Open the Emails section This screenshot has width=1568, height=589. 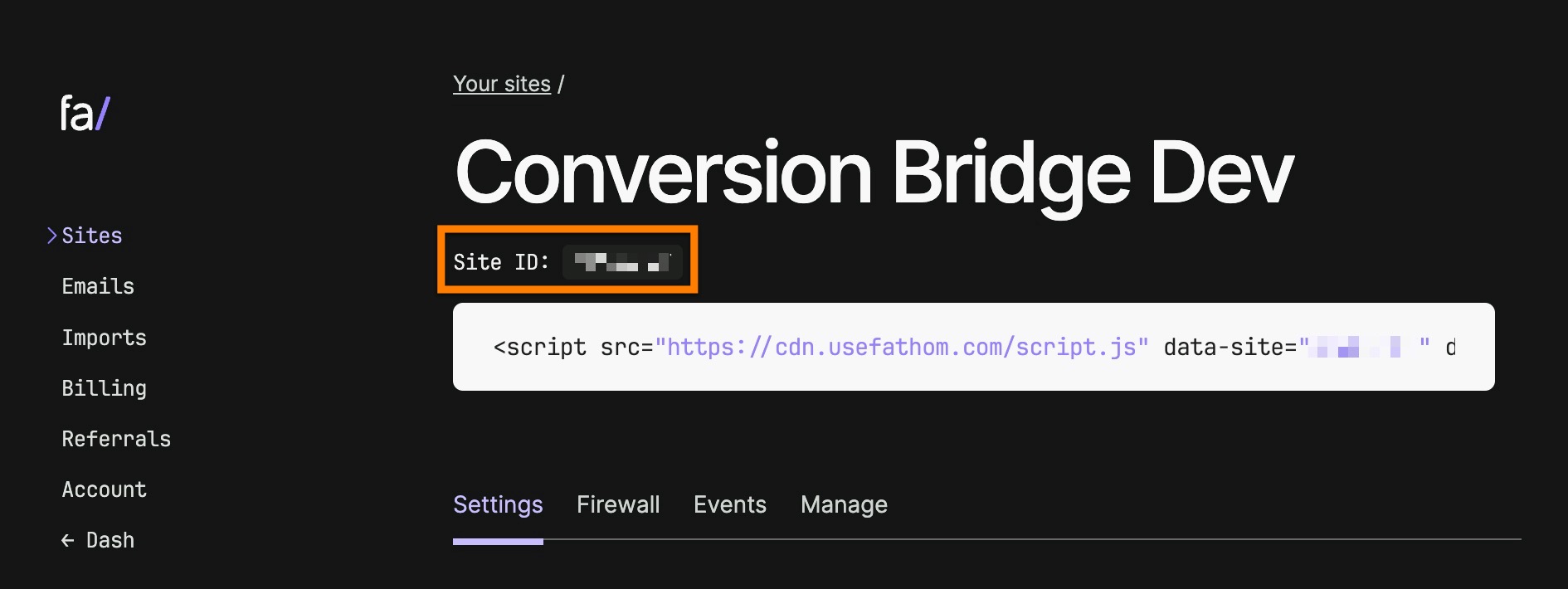[98, 286]
